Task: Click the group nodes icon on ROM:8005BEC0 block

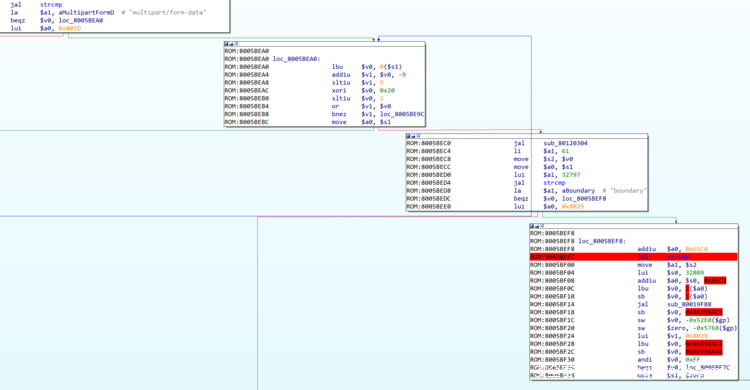Action: coord(418,136)
